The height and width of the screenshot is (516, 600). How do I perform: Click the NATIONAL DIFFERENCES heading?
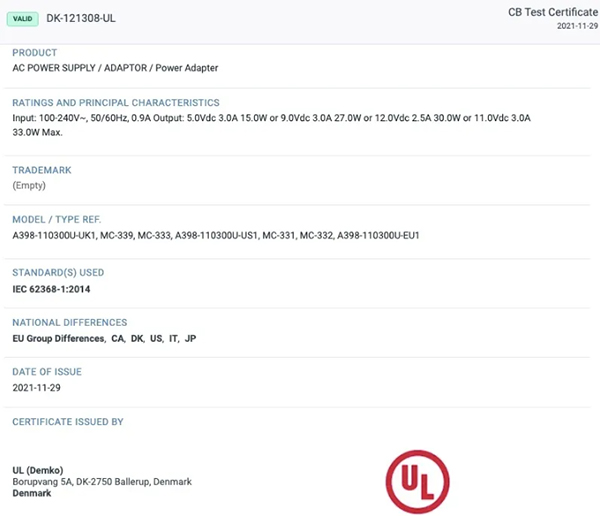[x=70, y=322]
